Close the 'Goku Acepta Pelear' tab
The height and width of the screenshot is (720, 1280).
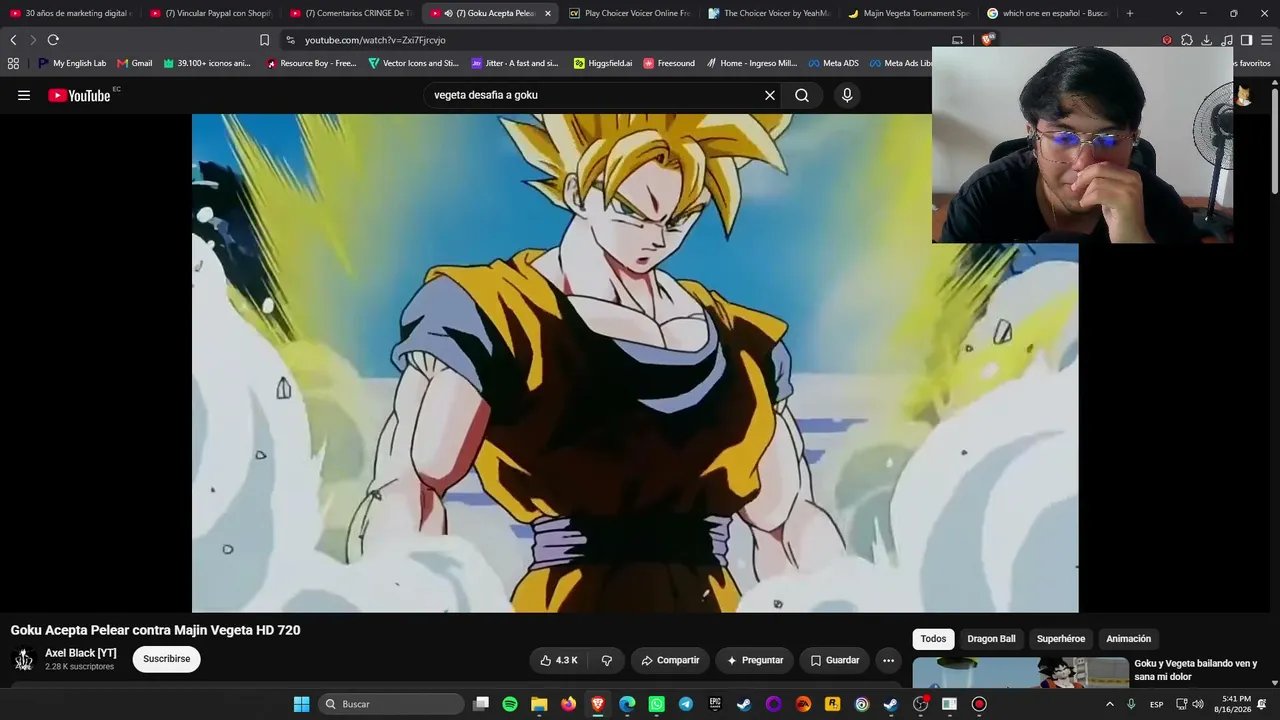coord(547,13)
